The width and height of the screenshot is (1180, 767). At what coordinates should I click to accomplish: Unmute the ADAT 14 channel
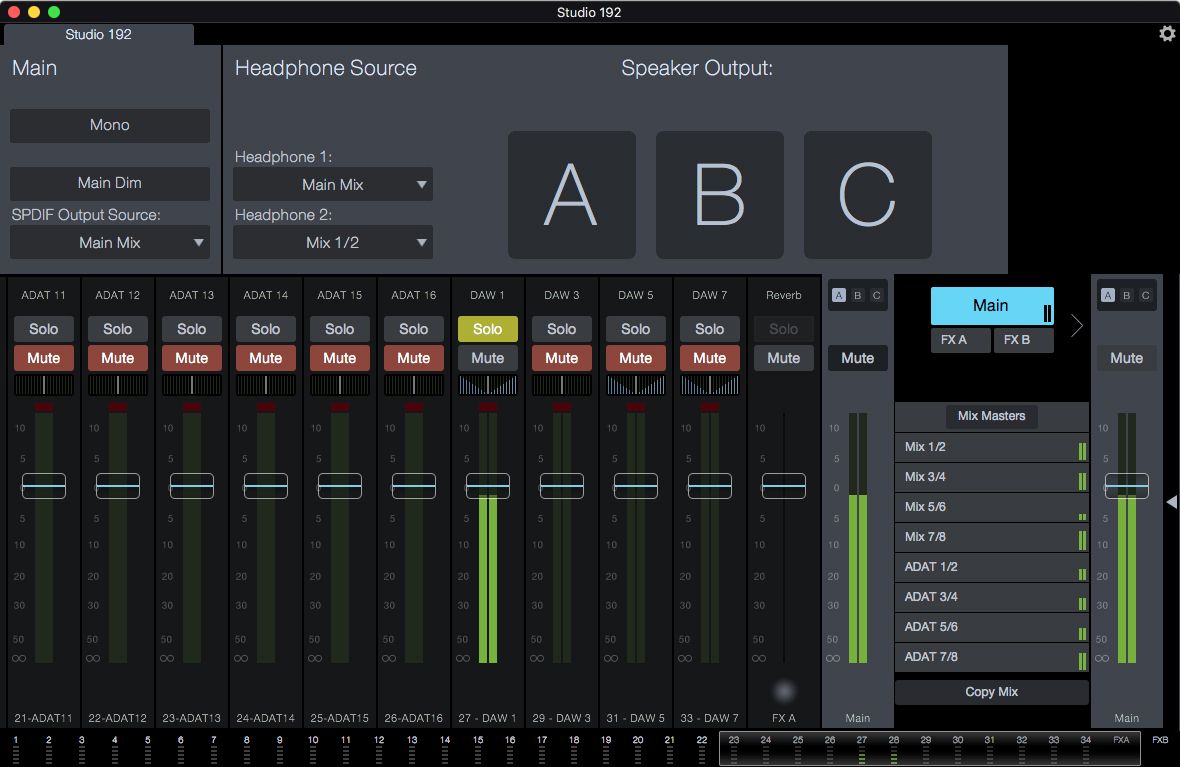(266, 358)
